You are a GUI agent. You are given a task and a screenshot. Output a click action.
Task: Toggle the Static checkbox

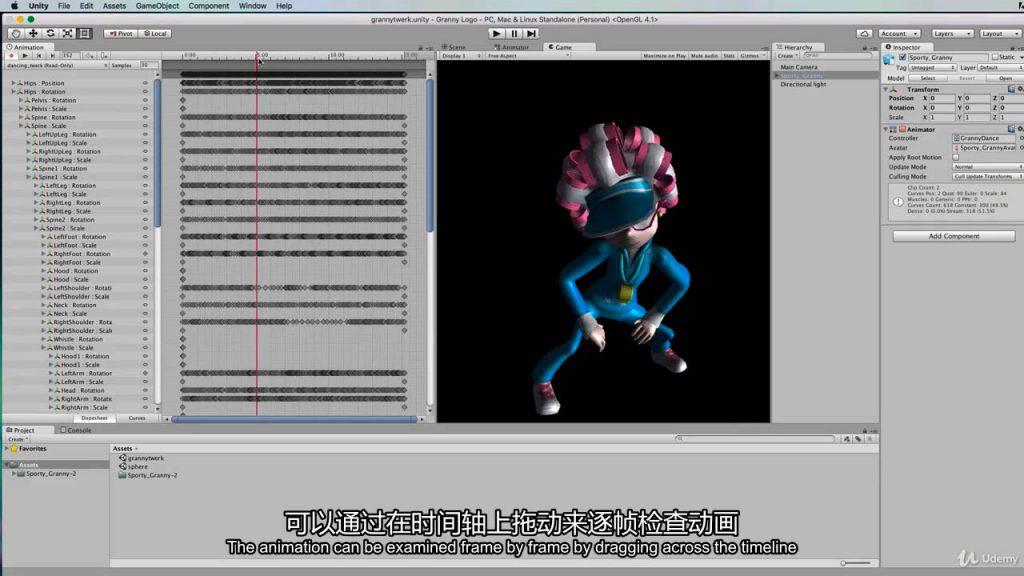pos(995,57)
